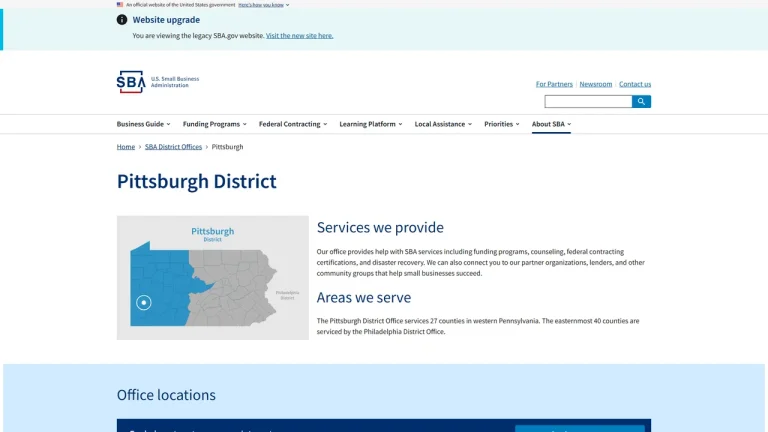Open the Learning Platform menu
Screen dimensions: 768x432
pos(371,124)
